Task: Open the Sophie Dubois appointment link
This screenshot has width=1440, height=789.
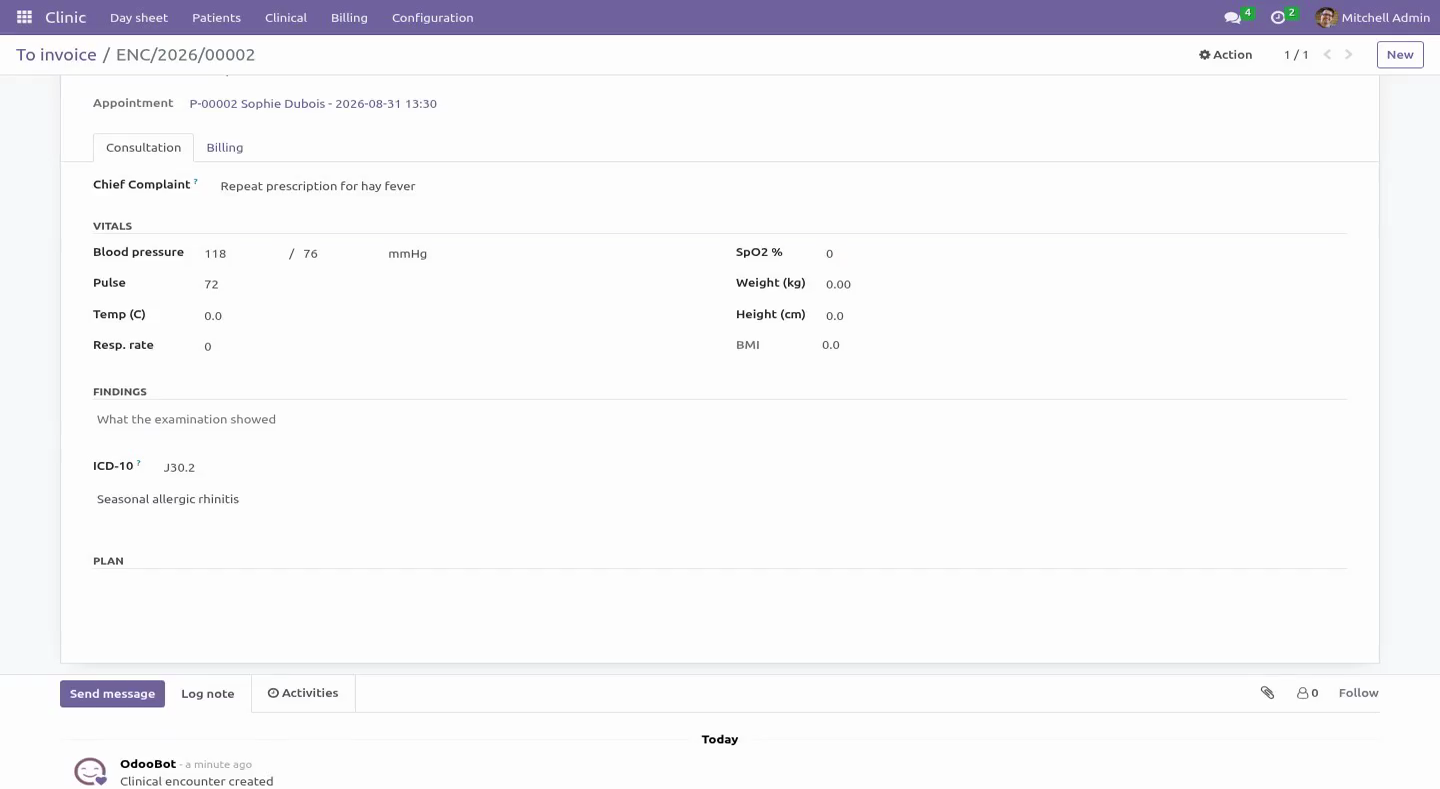Action: pyautogui.click(x=313, y=104)
